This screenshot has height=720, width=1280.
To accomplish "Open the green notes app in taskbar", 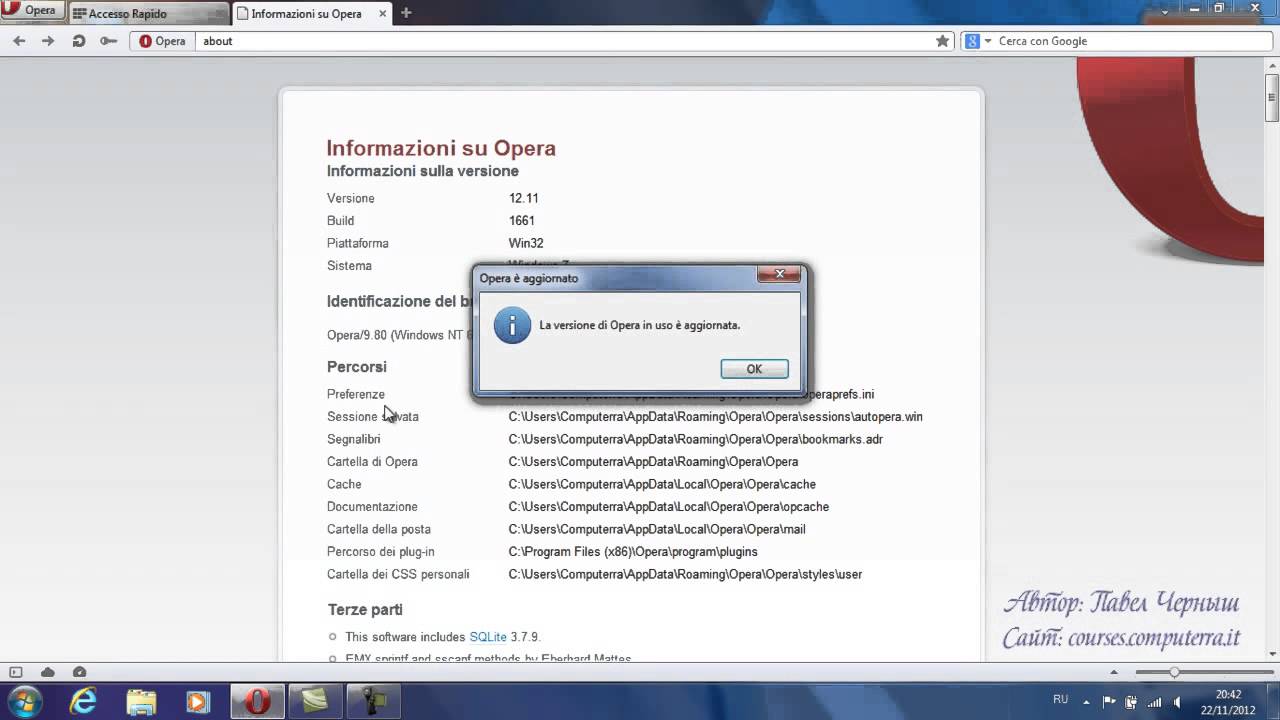I will pos(316,701).
